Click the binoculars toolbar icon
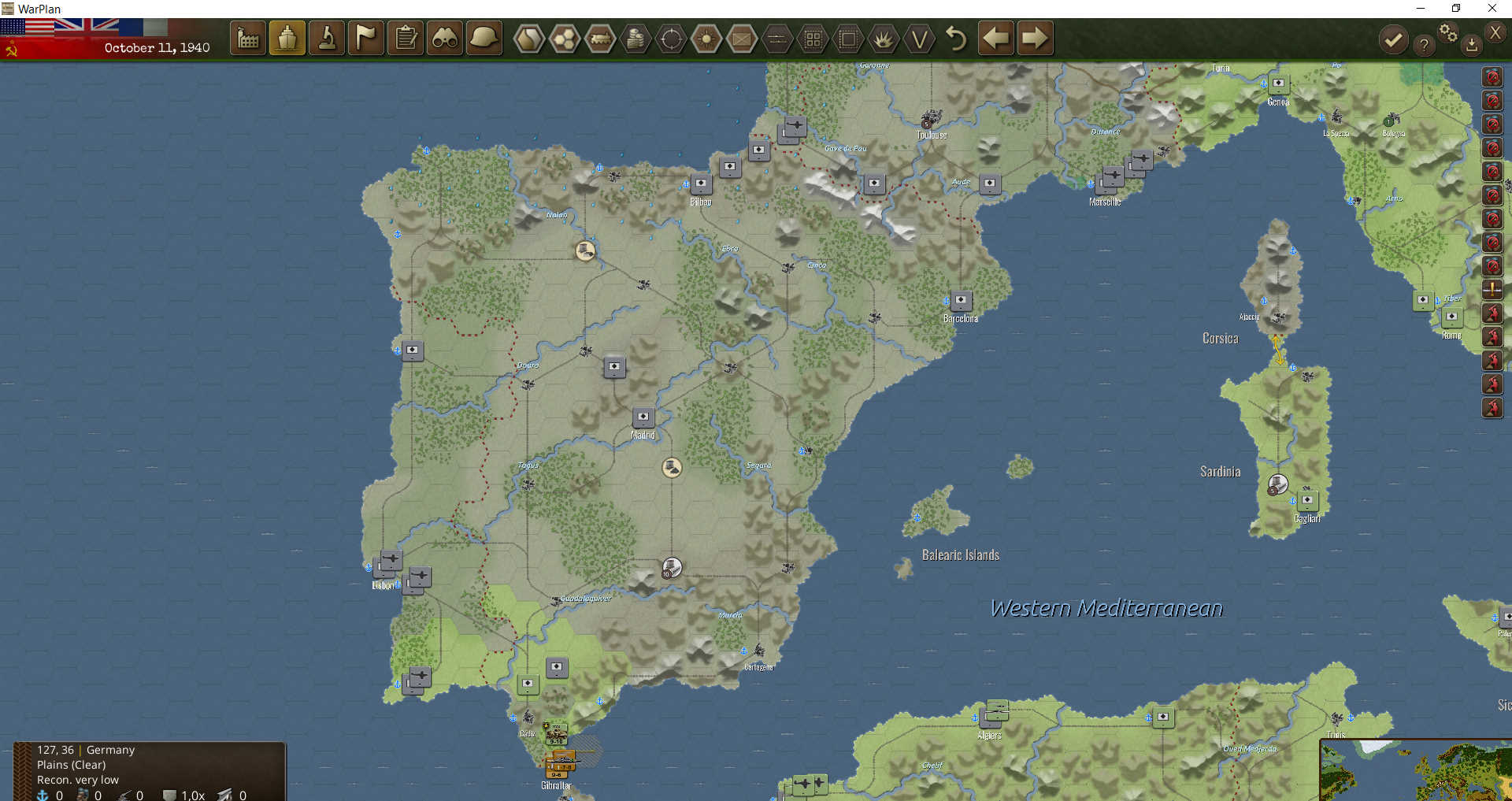 [x=445, y=38]
